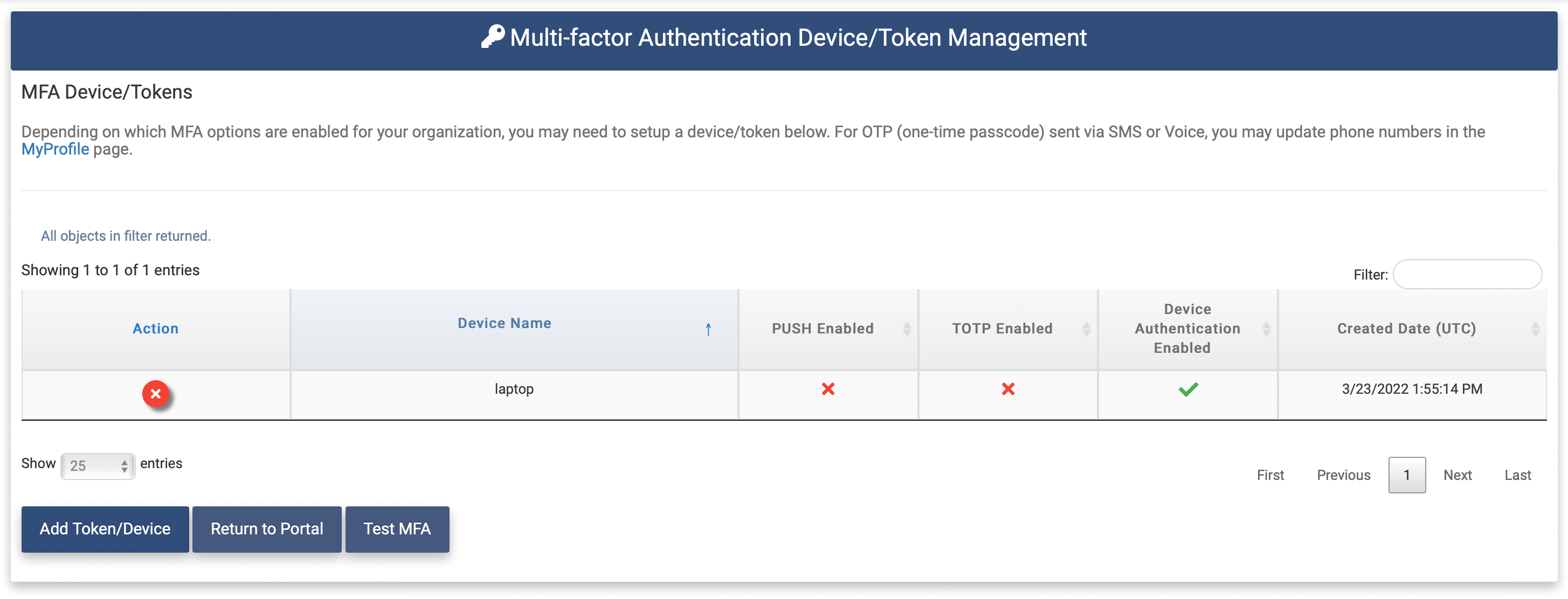Click the key icon in header
1568x599 pixels.
click(493, 37)
